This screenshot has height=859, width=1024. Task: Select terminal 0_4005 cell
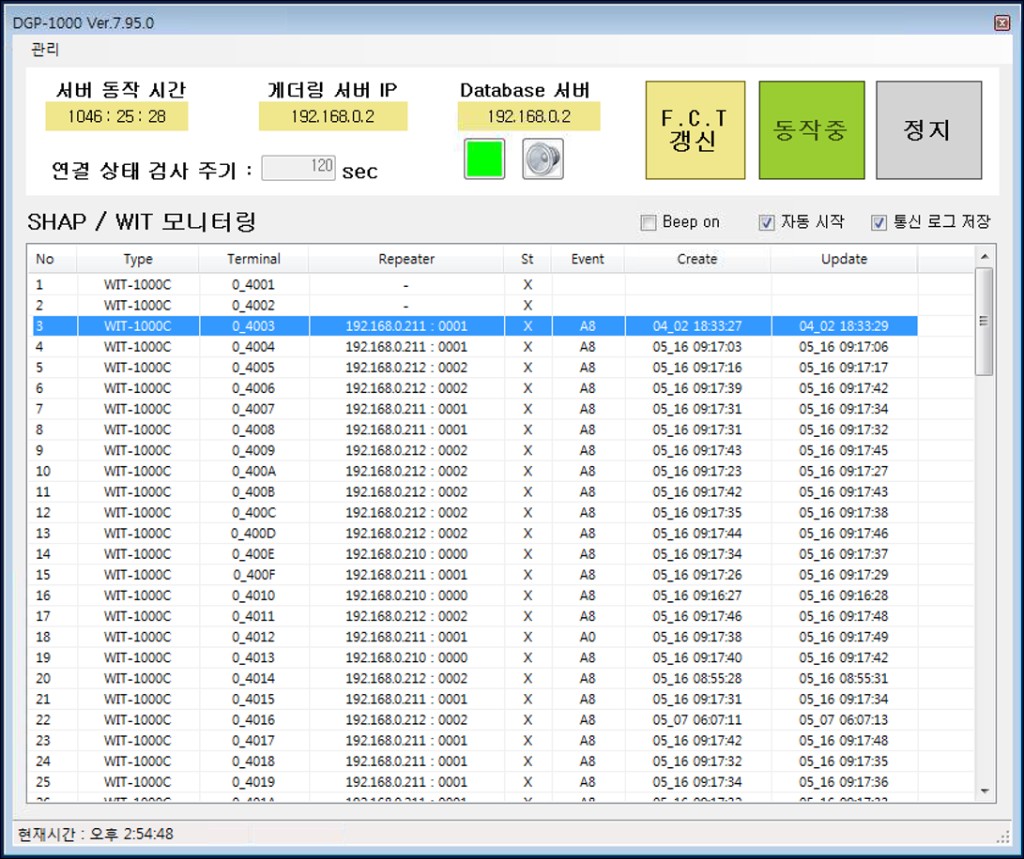click(x=253, y=368)
